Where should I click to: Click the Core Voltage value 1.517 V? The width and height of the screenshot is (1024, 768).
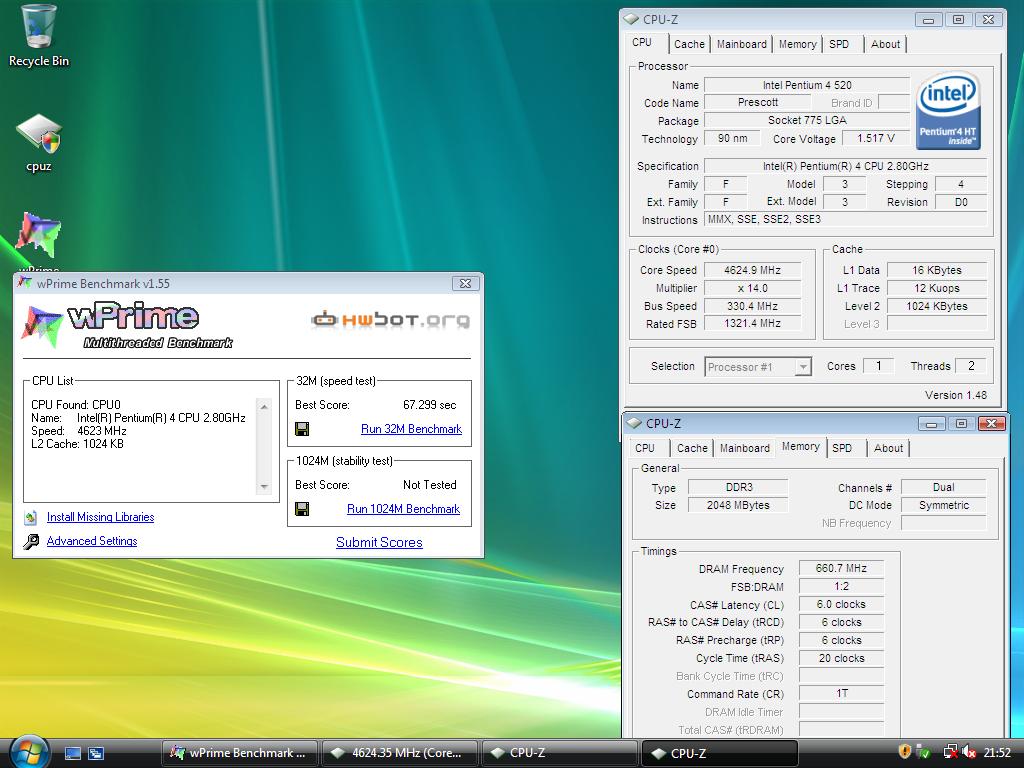pos(876,138)
